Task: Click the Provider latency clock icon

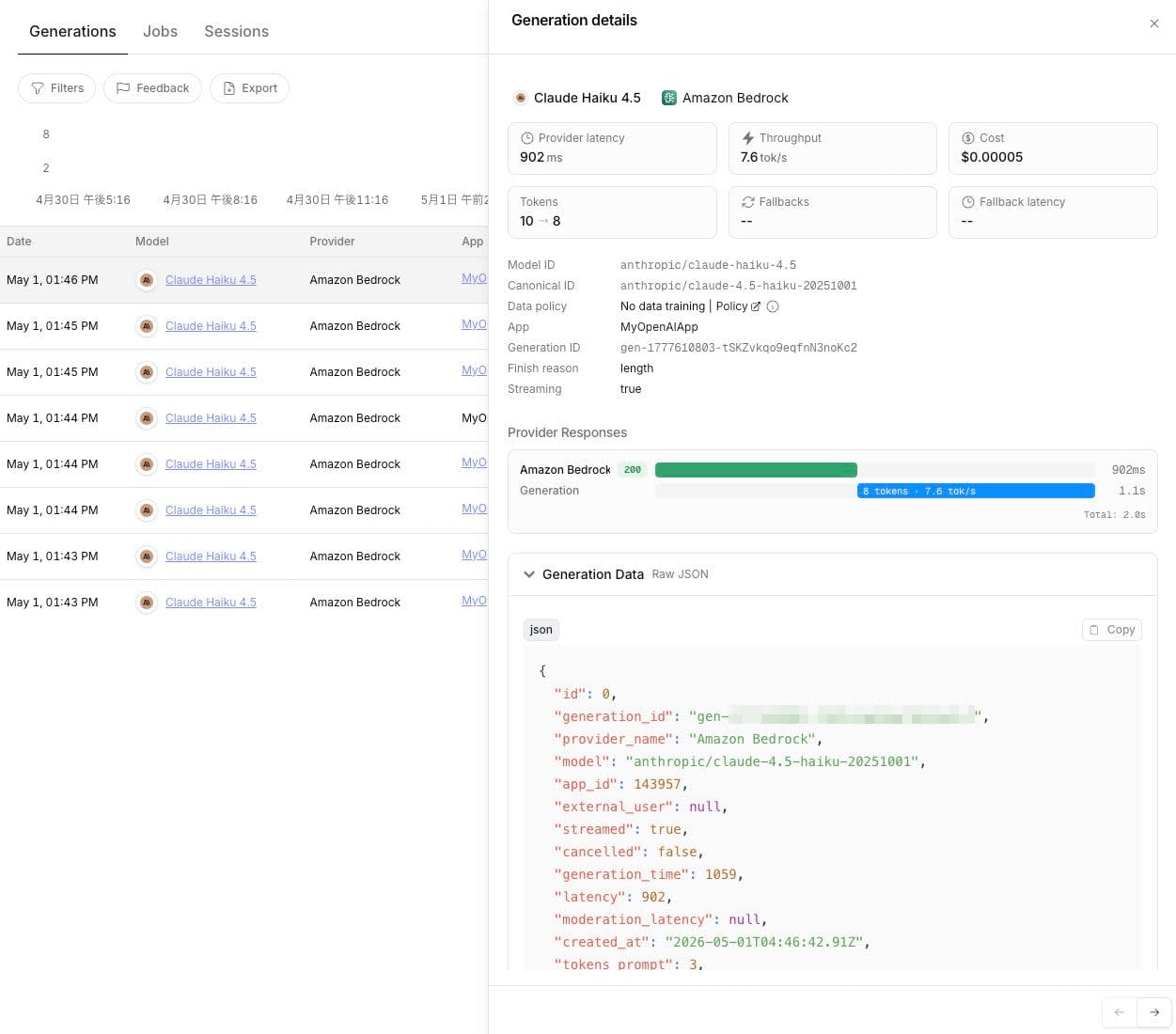Action: coord(527,138)
